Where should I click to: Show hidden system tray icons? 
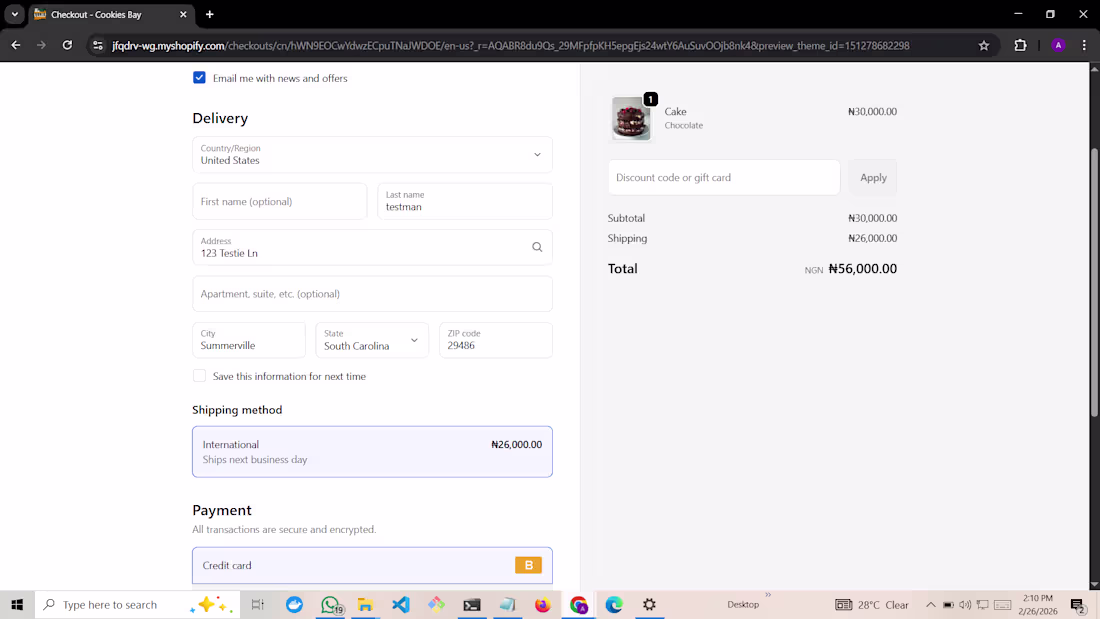[x=930, y=604]
